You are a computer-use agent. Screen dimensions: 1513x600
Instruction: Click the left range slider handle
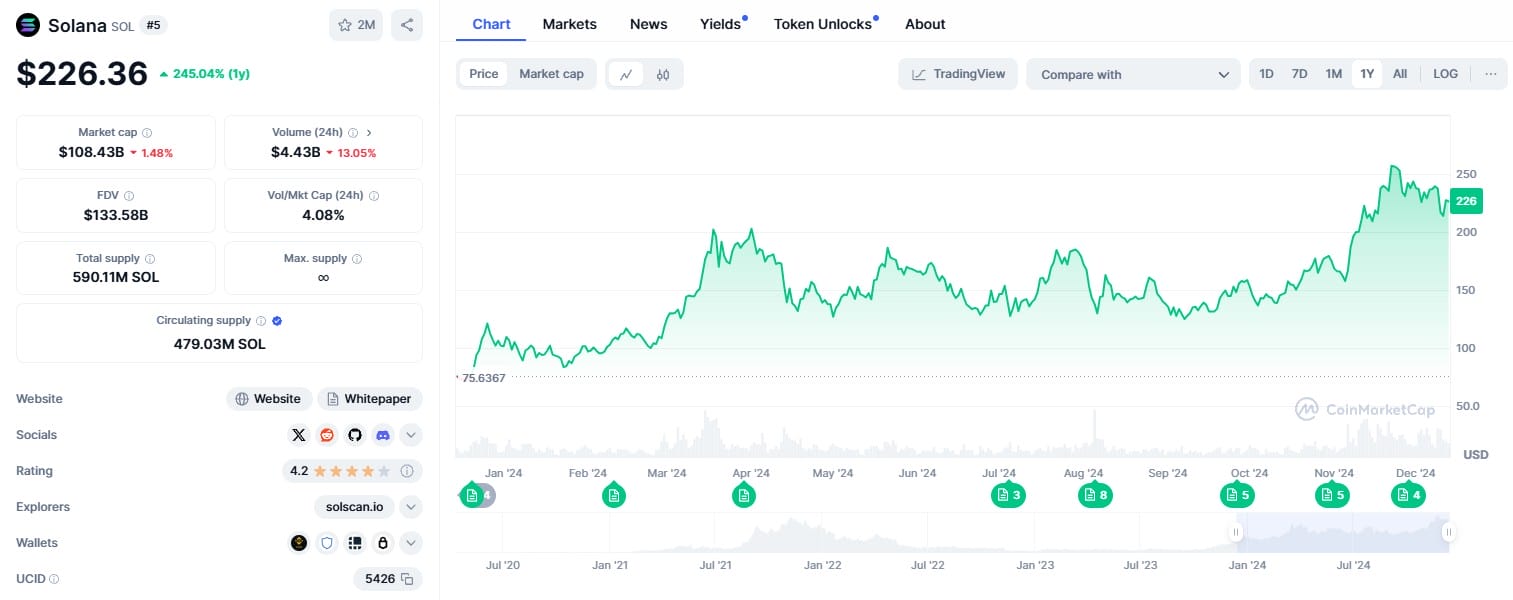click(x=1236, y=533)
